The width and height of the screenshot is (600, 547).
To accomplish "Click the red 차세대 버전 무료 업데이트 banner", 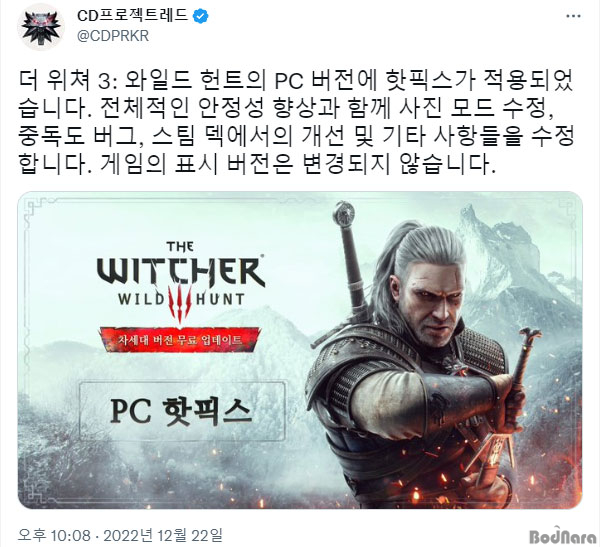I will click(x=180, y=340).
